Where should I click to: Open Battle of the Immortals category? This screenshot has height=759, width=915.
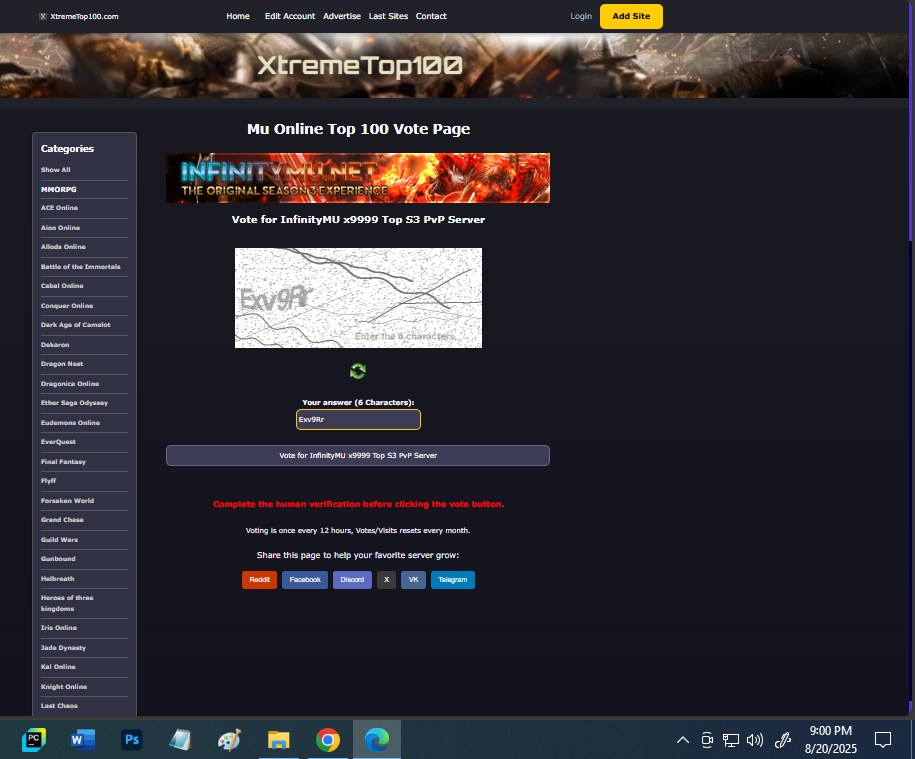81,267
